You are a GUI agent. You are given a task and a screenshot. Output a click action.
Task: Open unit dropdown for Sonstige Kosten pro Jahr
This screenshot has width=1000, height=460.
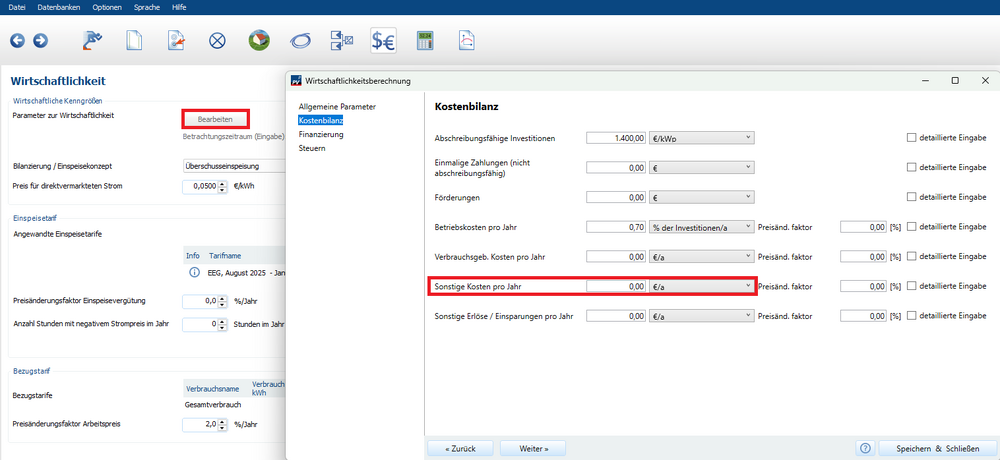point(701,287)
